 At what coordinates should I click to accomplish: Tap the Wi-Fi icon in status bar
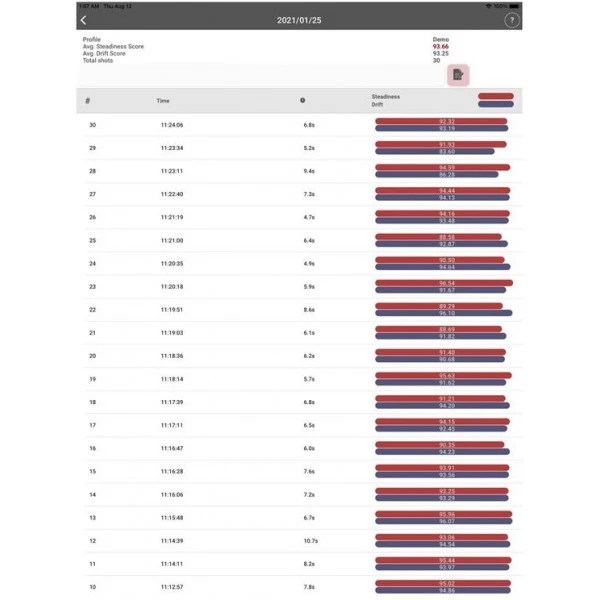pyautogui.click(x=487, y=6)
